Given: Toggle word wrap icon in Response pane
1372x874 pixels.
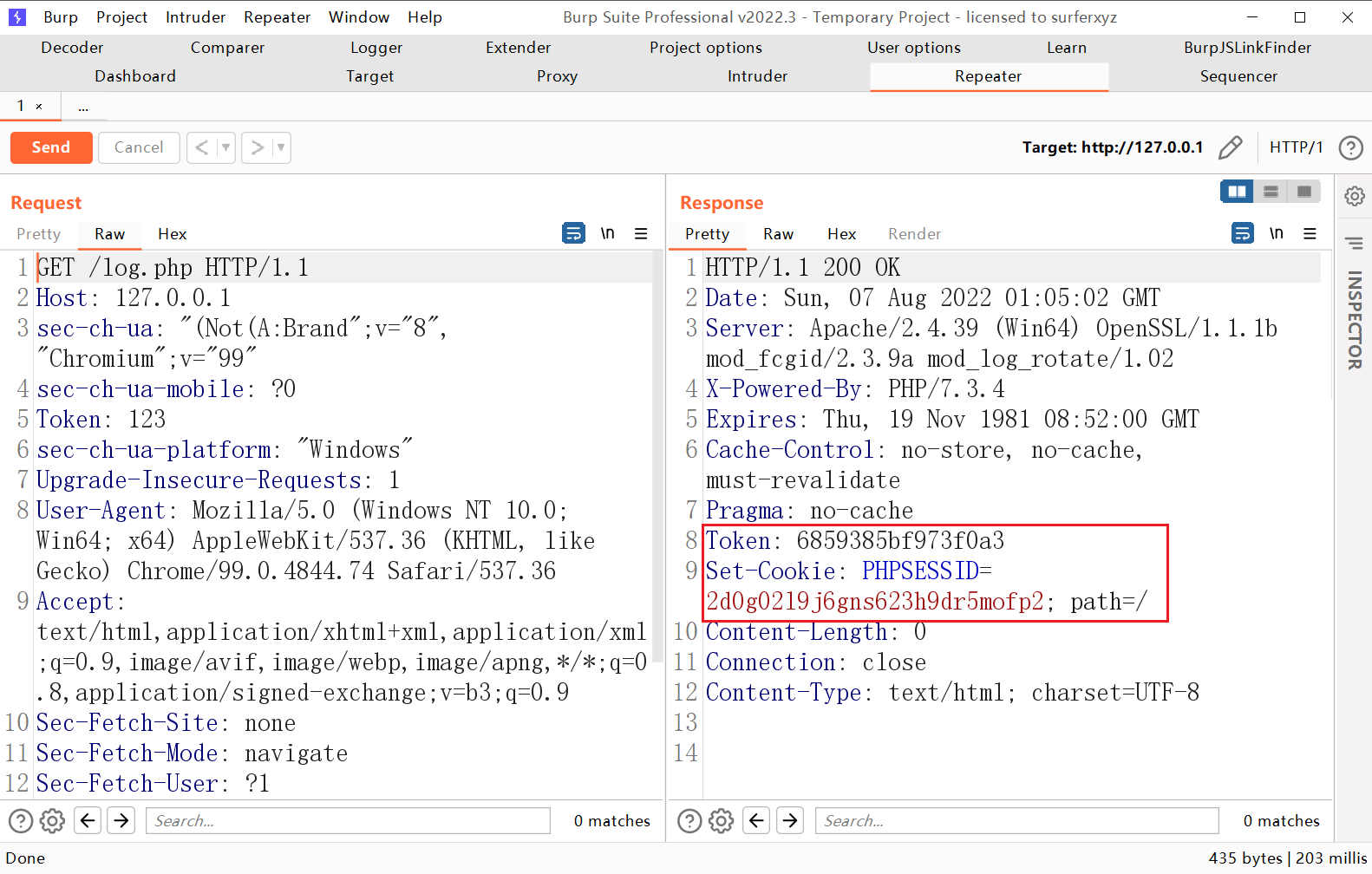Looking at the screenshot, I should point(1243,233).
